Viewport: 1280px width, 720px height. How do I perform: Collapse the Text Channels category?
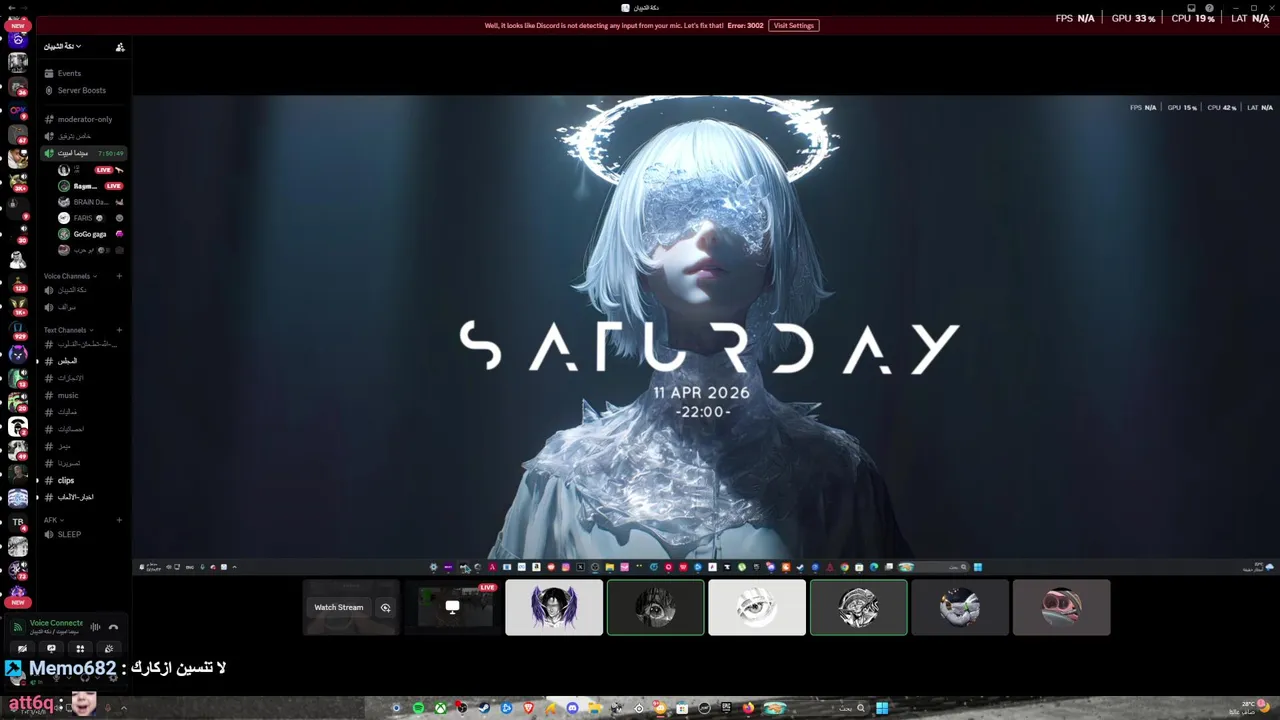click(68, 330)
